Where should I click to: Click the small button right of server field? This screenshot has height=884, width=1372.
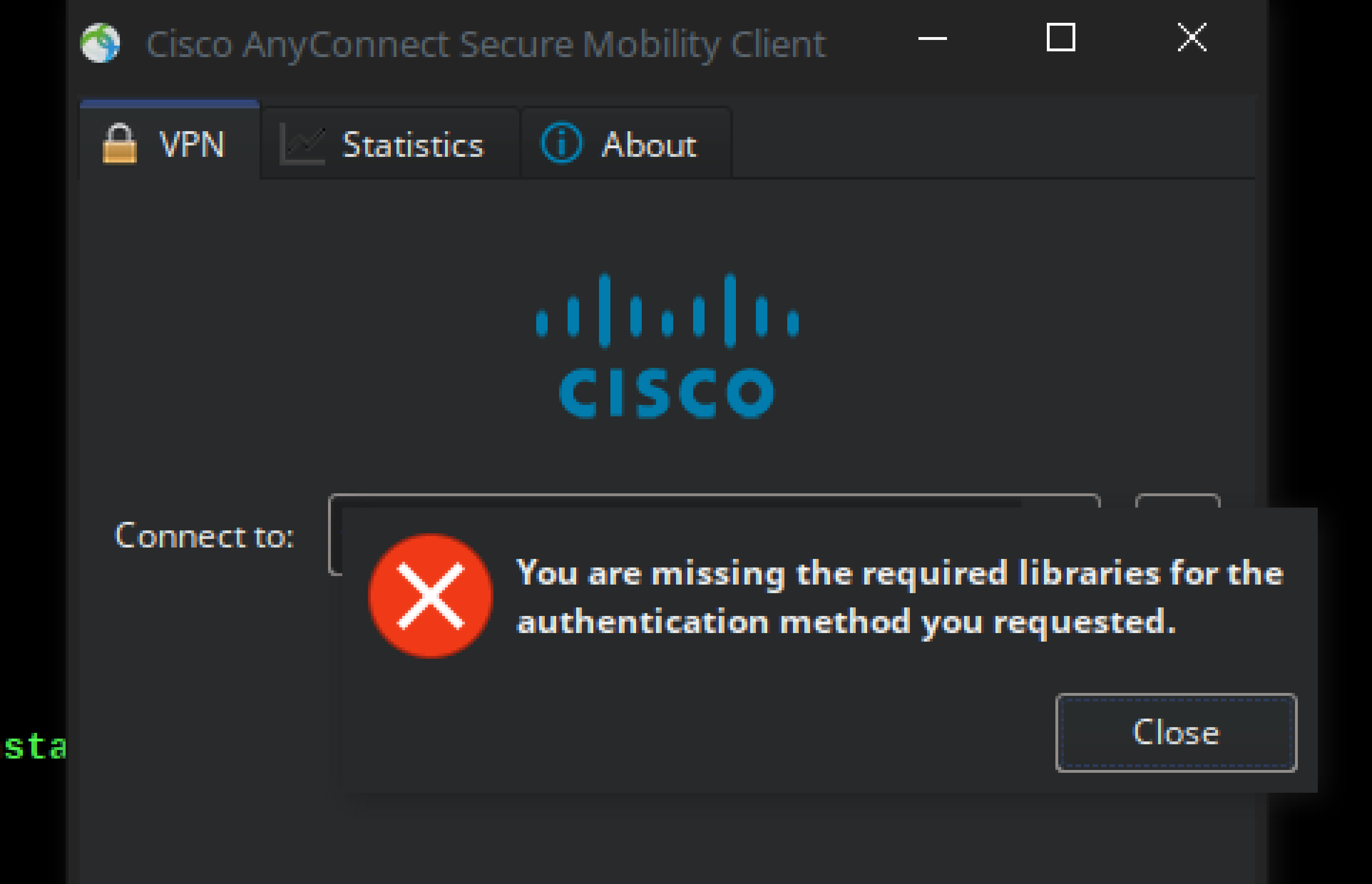pos(1178,500)
